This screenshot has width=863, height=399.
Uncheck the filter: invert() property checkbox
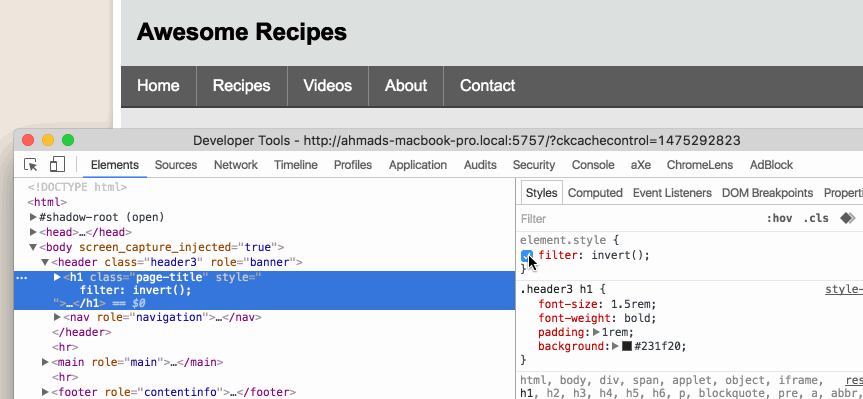527,255
